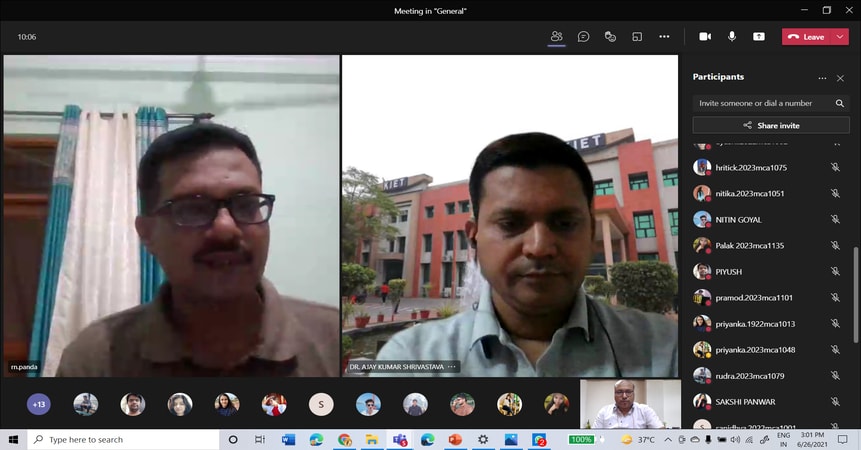The height and width of the screenshot is (450, 861).
Task: Click muted mic icon next to NITIN GOYAL
Action: tap(835, 220)
